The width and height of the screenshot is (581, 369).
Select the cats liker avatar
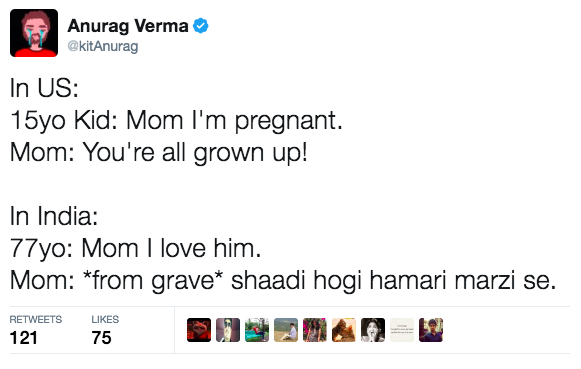pyautogui.click(x=344, y=330)
